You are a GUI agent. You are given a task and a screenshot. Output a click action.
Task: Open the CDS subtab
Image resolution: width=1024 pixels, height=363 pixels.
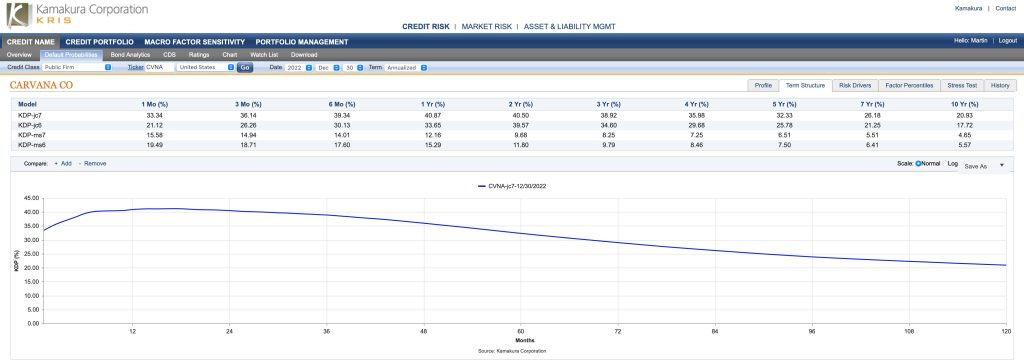pyautogui.click(x=169, y=55)
